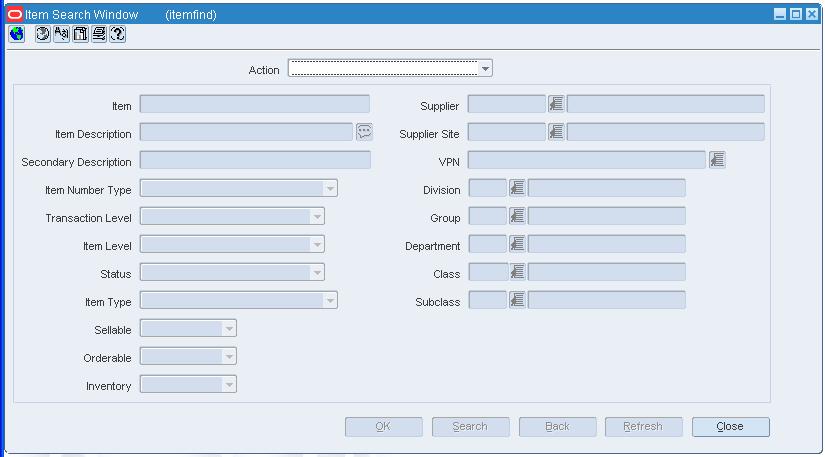Image resolution: width=825 pixels, height=457 pixels.
Task: Click the Secondary Description text field
Action: point(255,160)
